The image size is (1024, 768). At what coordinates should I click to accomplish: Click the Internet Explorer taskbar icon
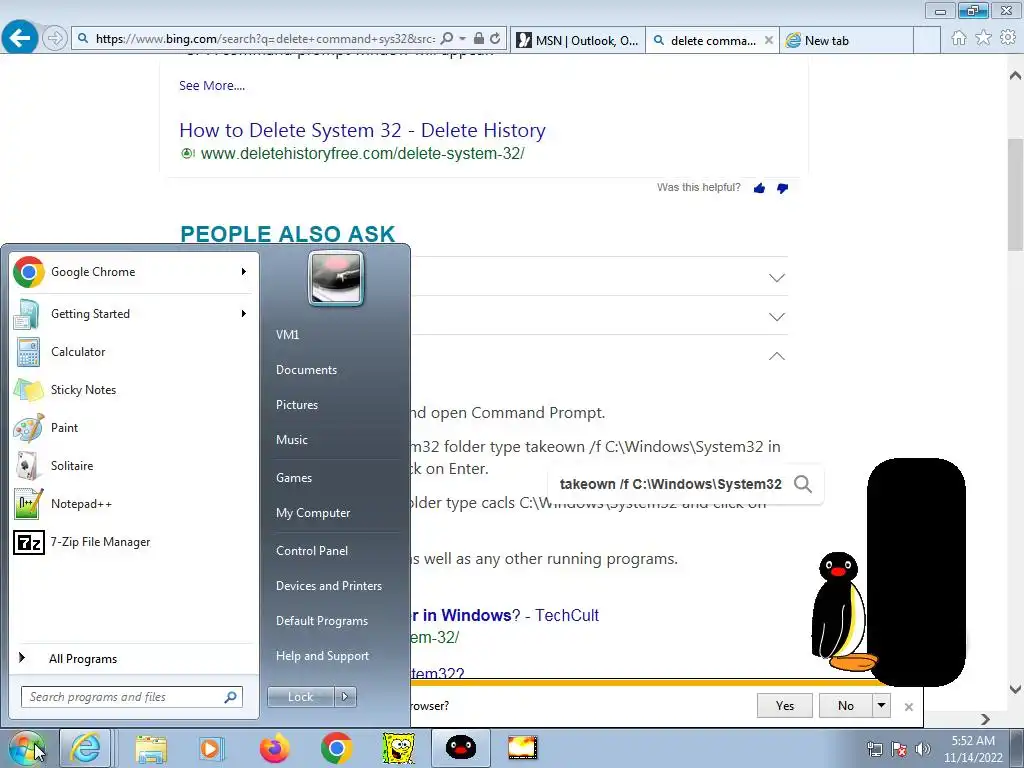click(x=86, y=748)
